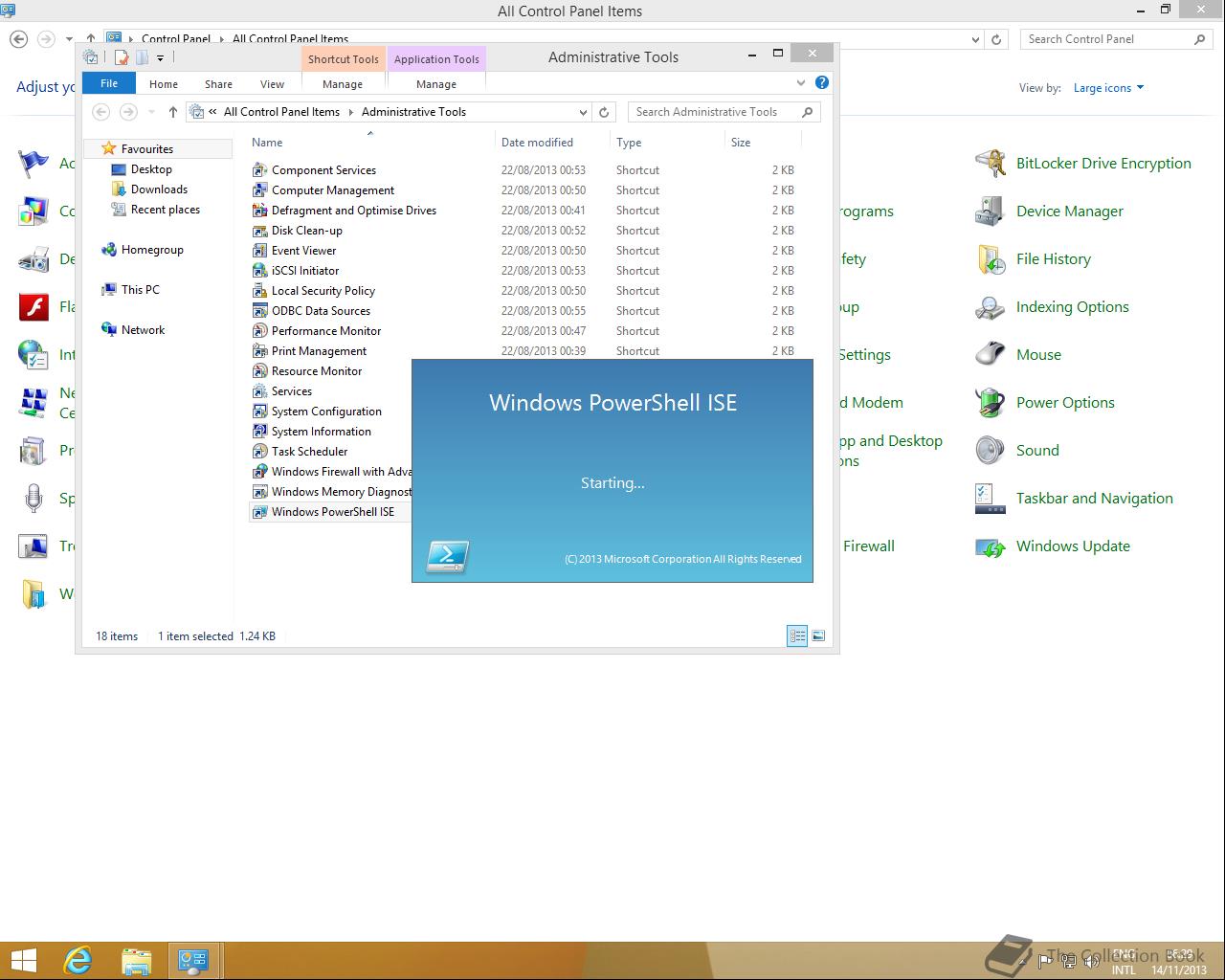The height and width of the screenshot is (980, 1225).
Task: Select the Performance Monitor icon
Action: click(259, 331)
